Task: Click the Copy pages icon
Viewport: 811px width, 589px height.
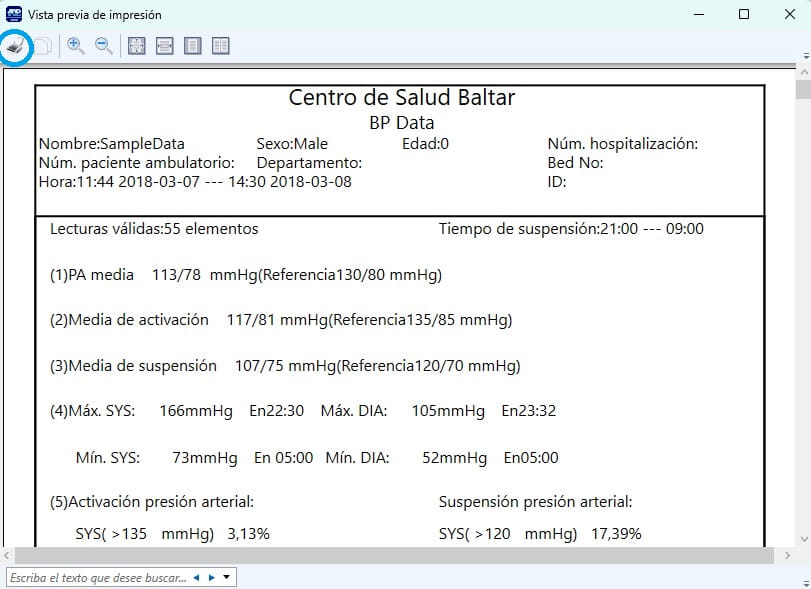Action: tap(43, 45)
